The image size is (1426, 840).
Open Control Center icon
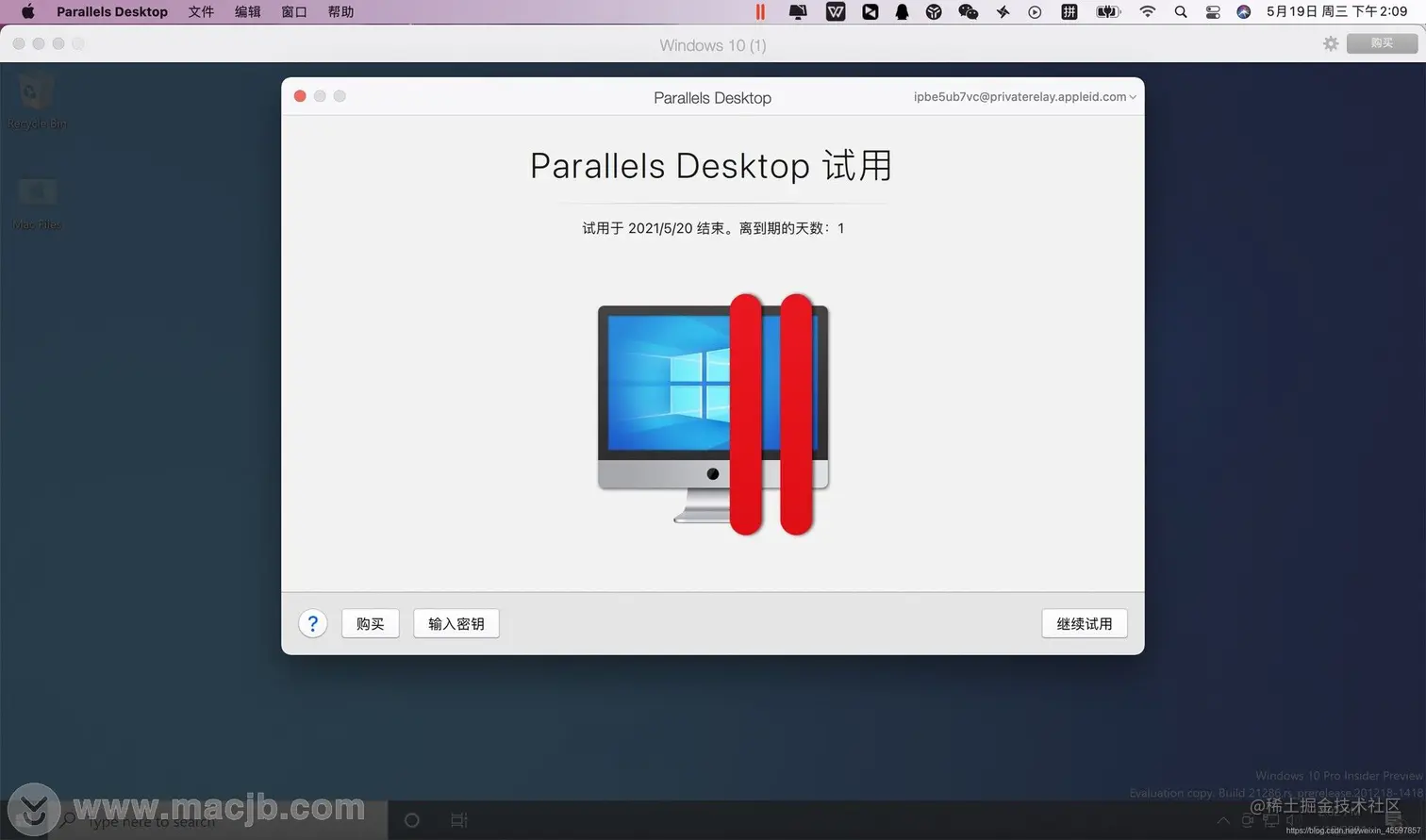[1213, 12]
